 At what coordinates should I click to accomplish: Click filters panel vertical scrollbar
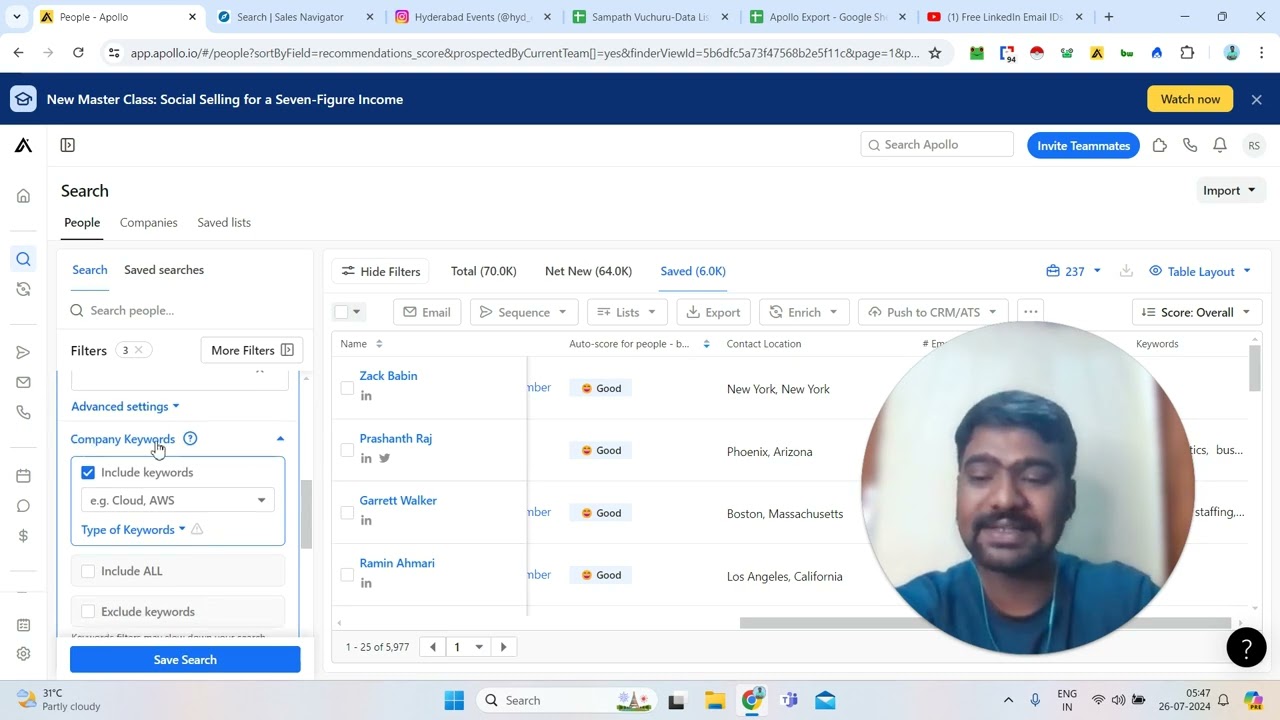(306, 513)
